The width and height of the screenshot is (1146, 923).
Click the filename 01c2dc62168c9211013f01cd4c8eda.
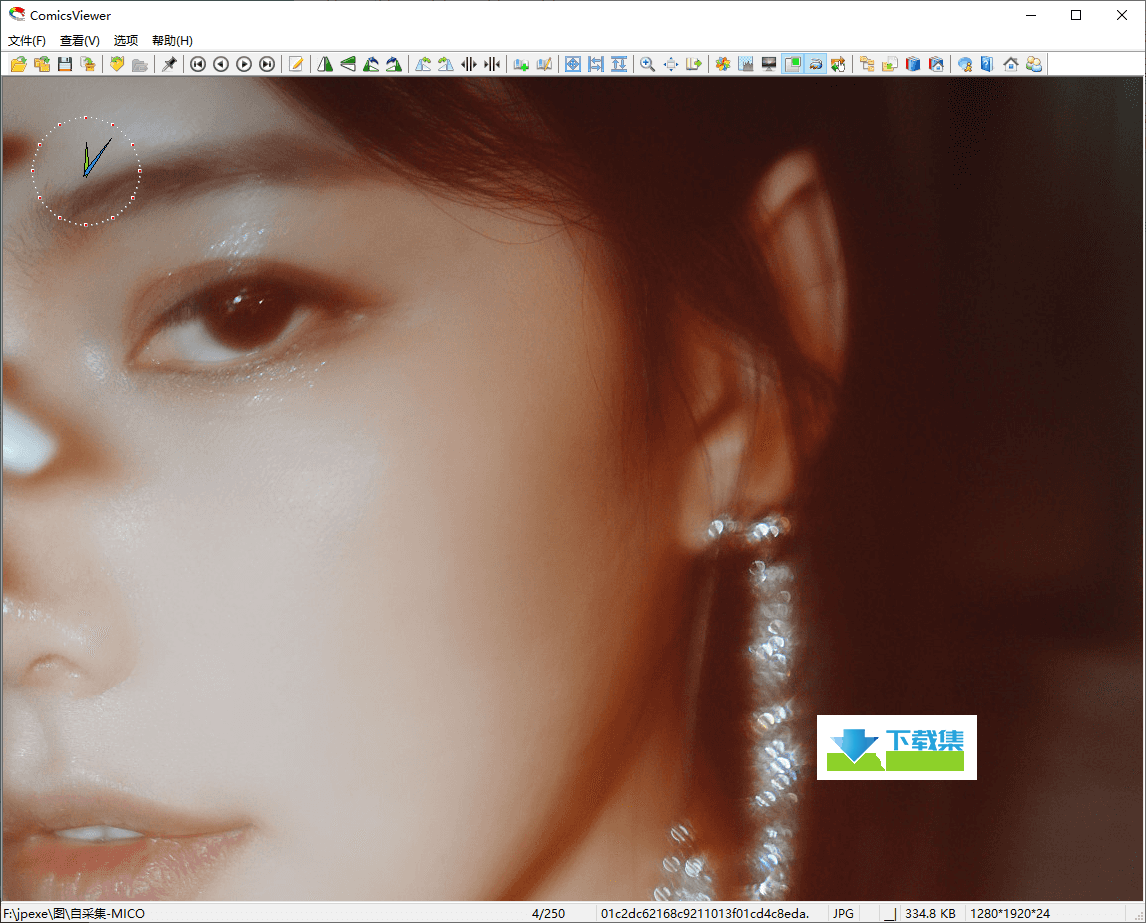(705, 913)
